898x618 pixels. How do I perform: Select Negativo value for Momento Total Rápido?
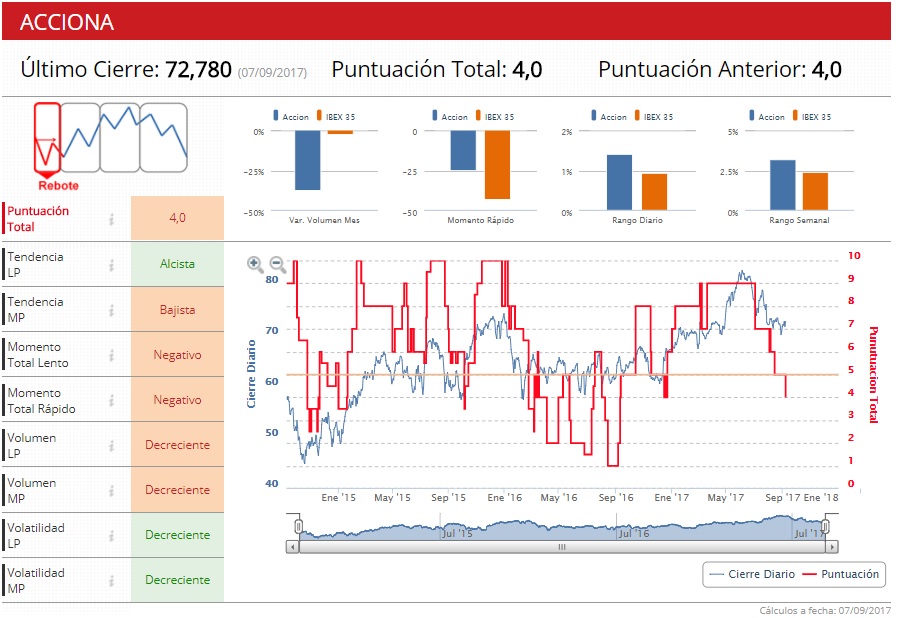click(178, 400)
